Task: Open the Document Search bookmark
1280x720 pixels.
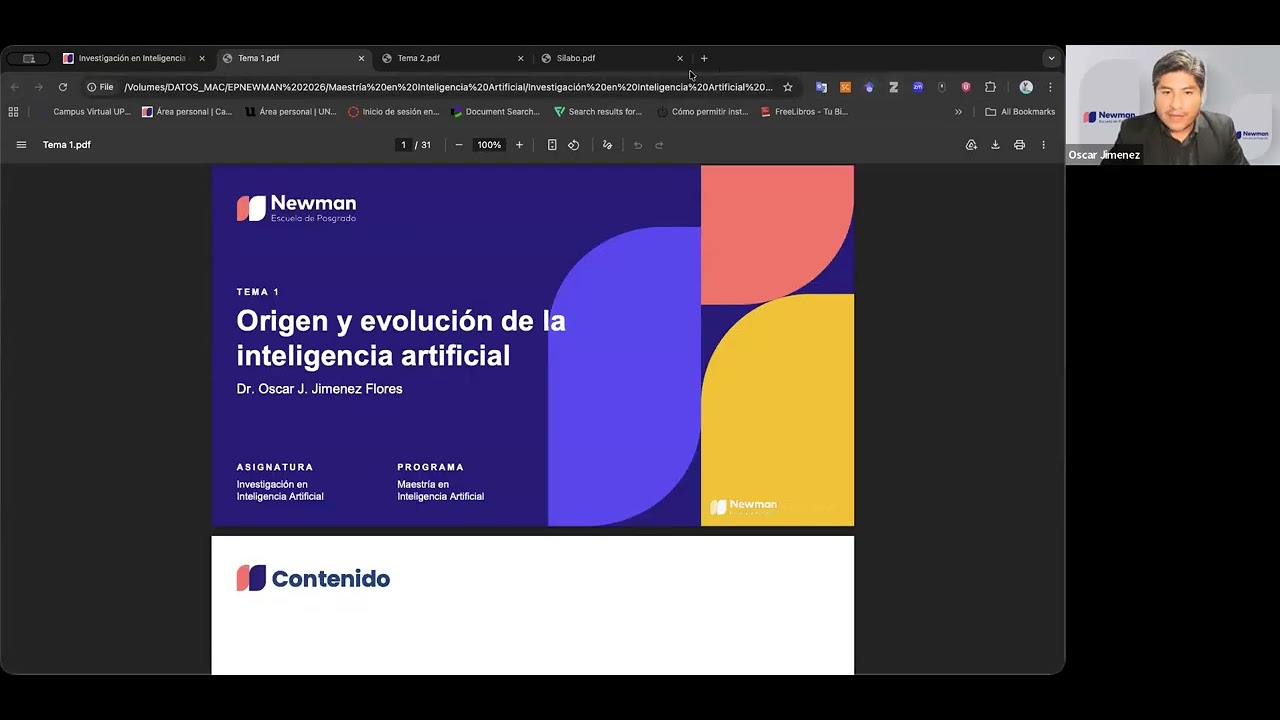Action: (x=496, y=112)
